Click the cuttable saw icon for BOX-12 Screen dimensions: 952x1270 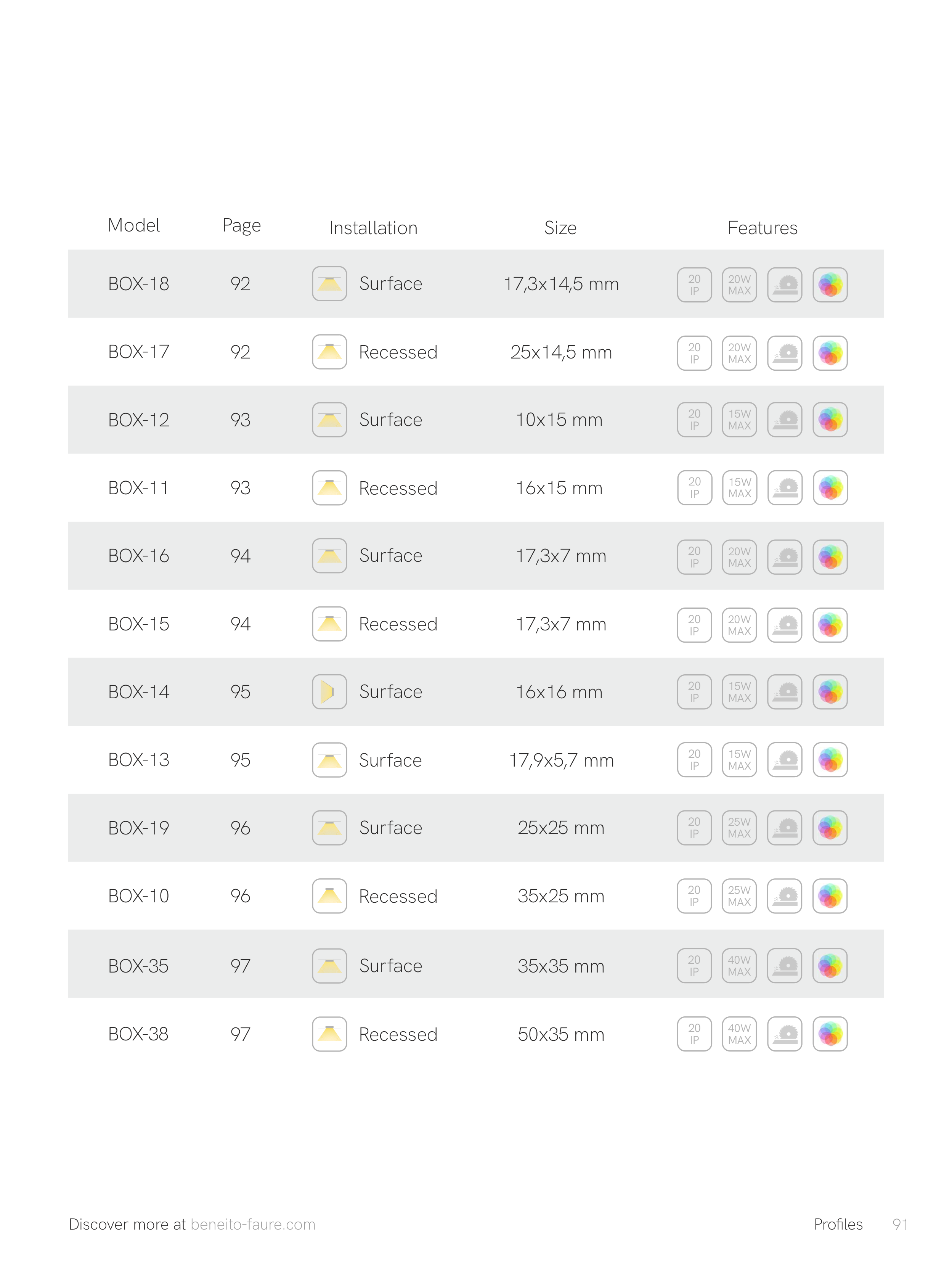tap(785, 420)
